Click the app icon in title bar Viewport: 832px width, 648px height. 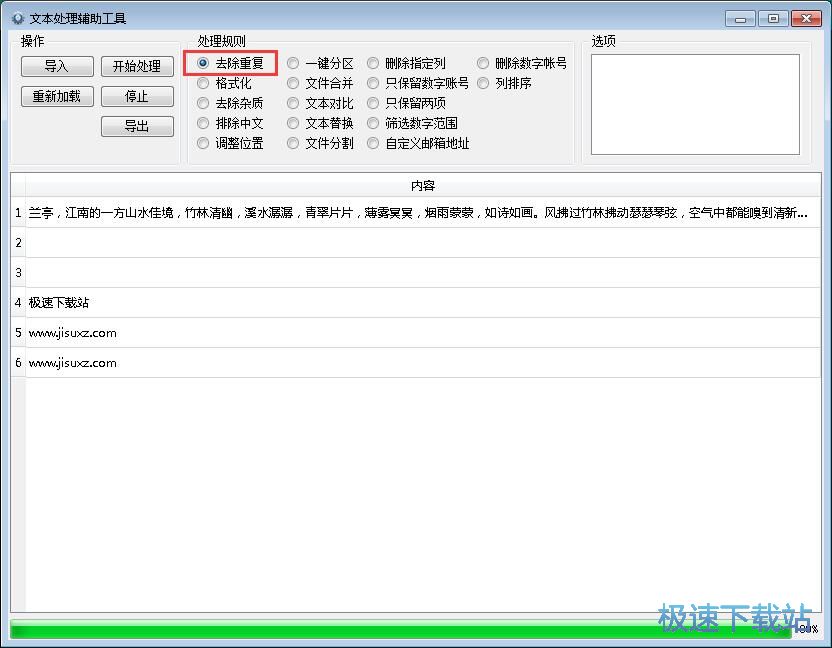18,19
